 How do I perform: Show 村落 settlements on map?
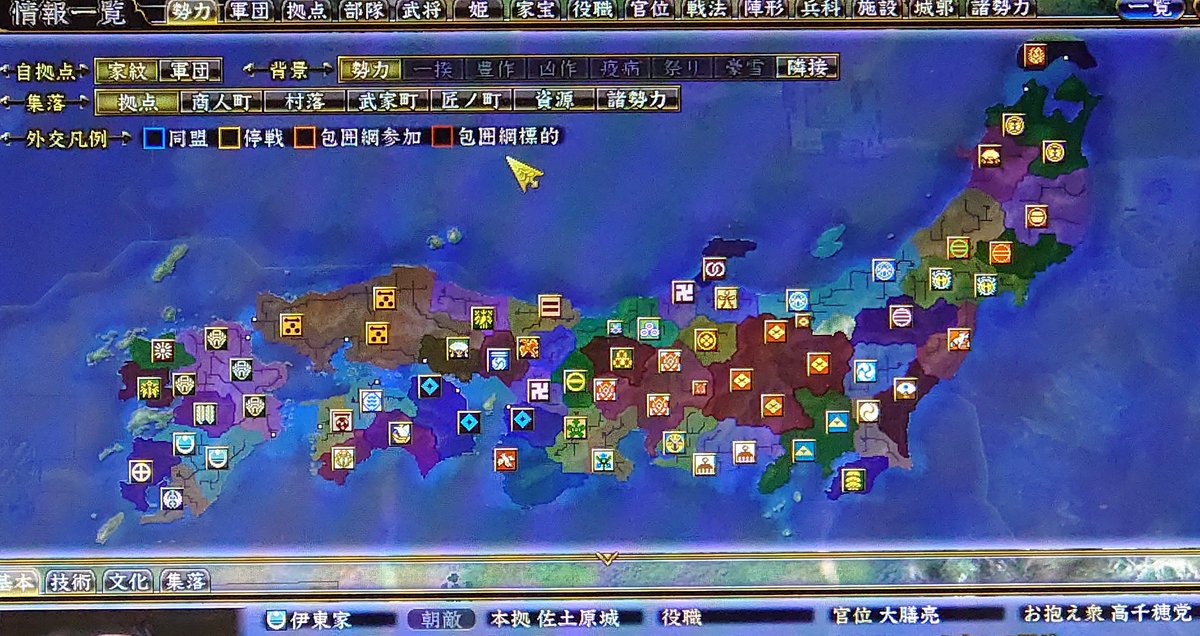click(x=305, y=102)
